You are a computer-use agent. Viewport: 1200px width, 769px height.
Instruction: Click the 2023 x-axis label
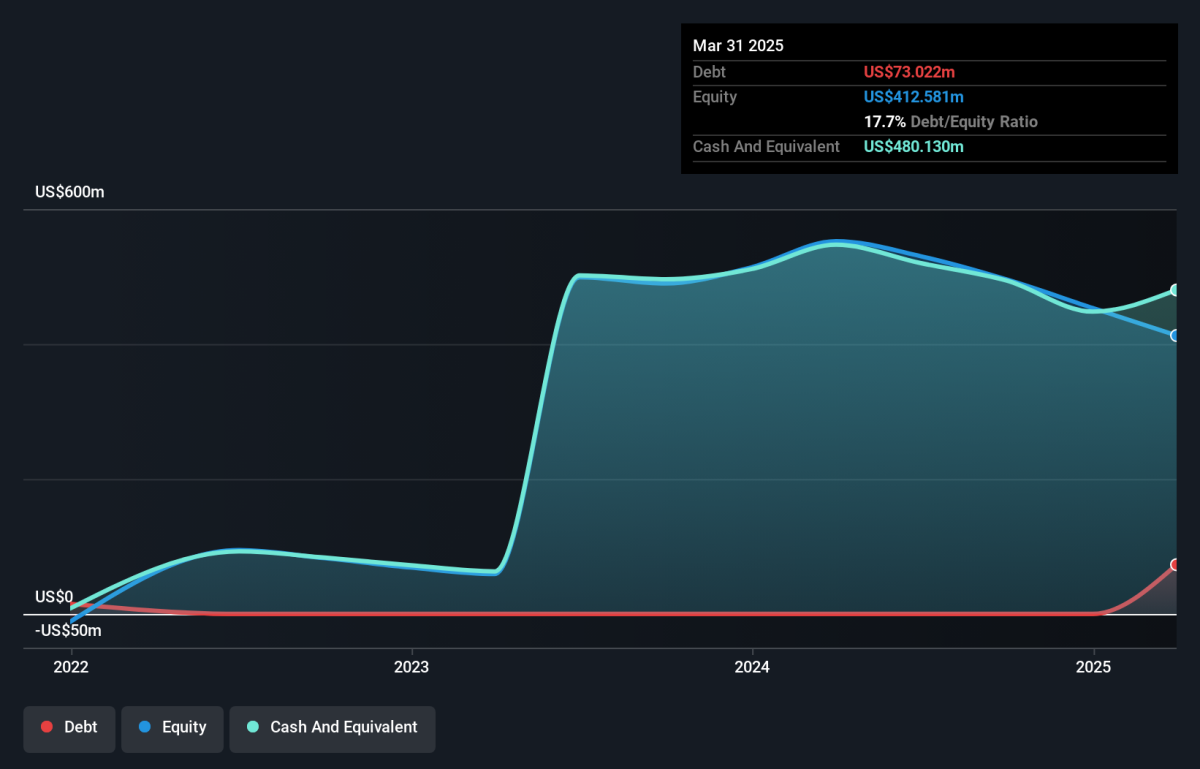(x=411, y=666)
